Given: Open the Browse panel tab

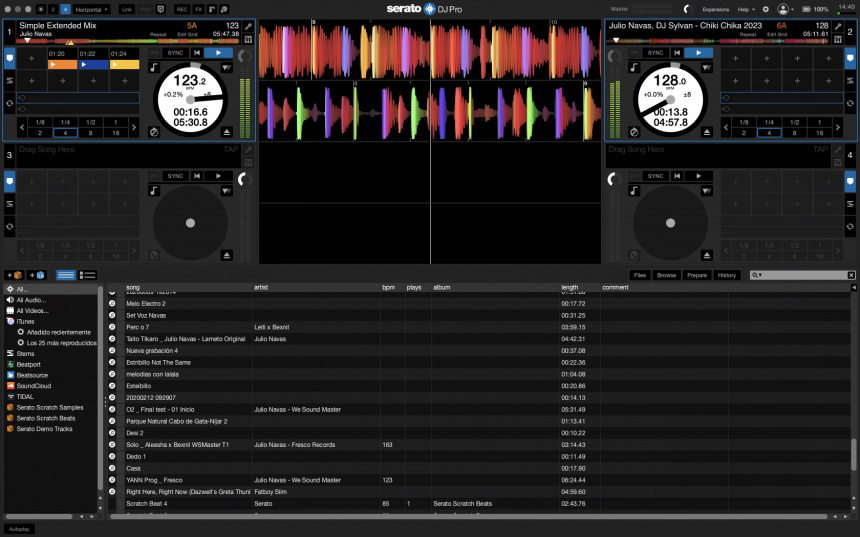Looking at the screenshot, I should tap(666, 275).
